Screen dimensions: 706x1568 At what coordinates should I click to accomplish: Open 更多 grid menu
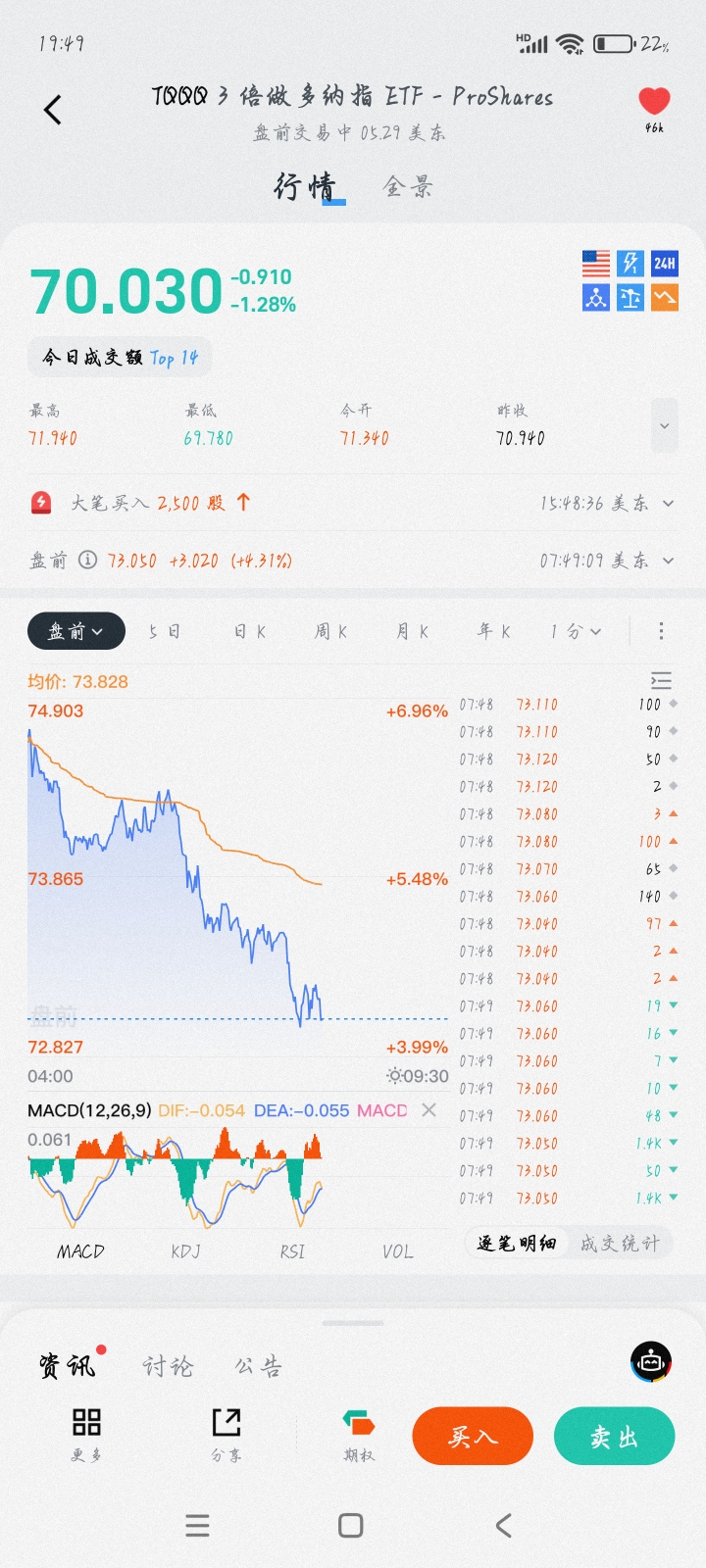point(86,1435)
